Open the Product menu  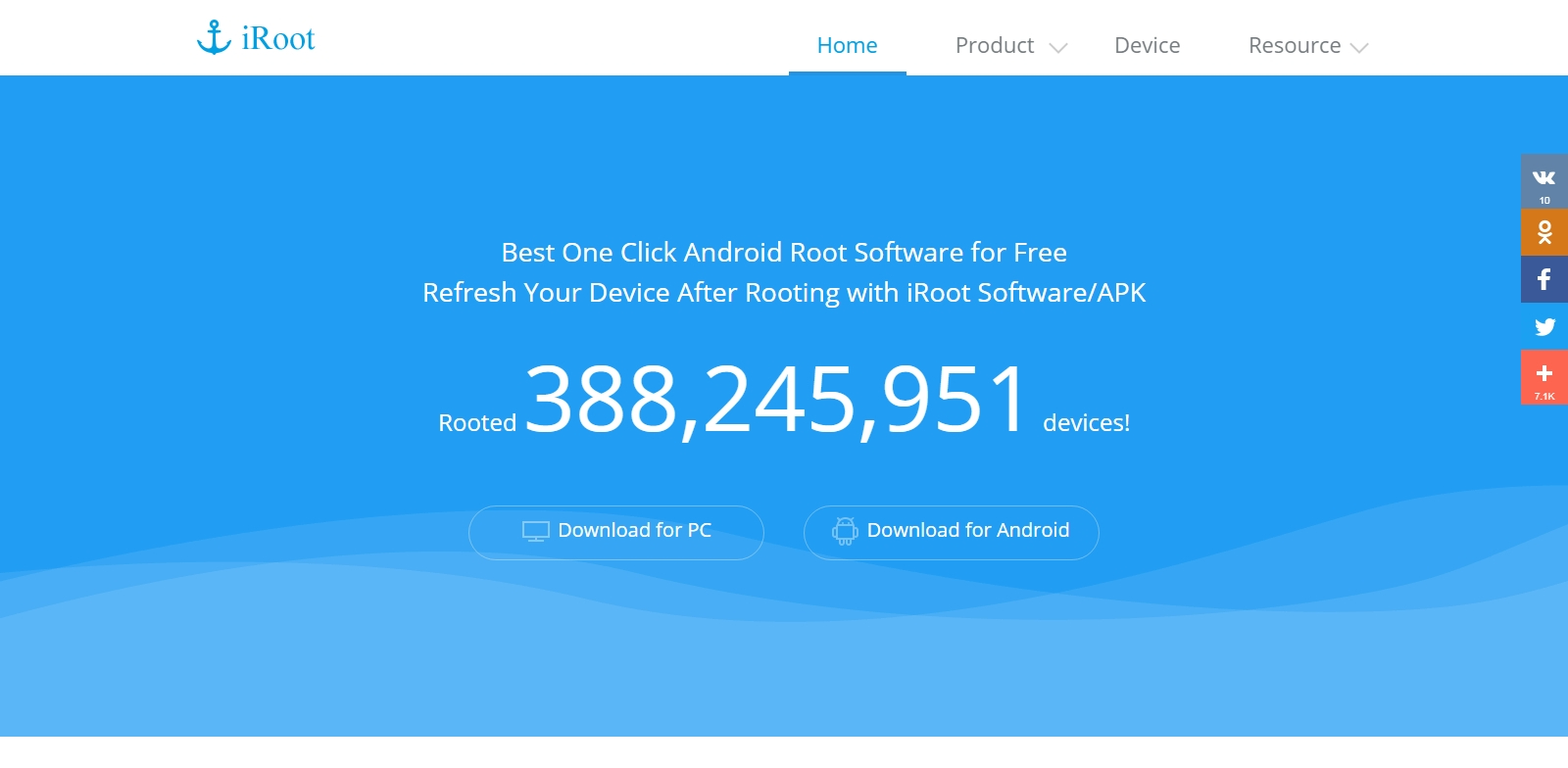point(994,45)
